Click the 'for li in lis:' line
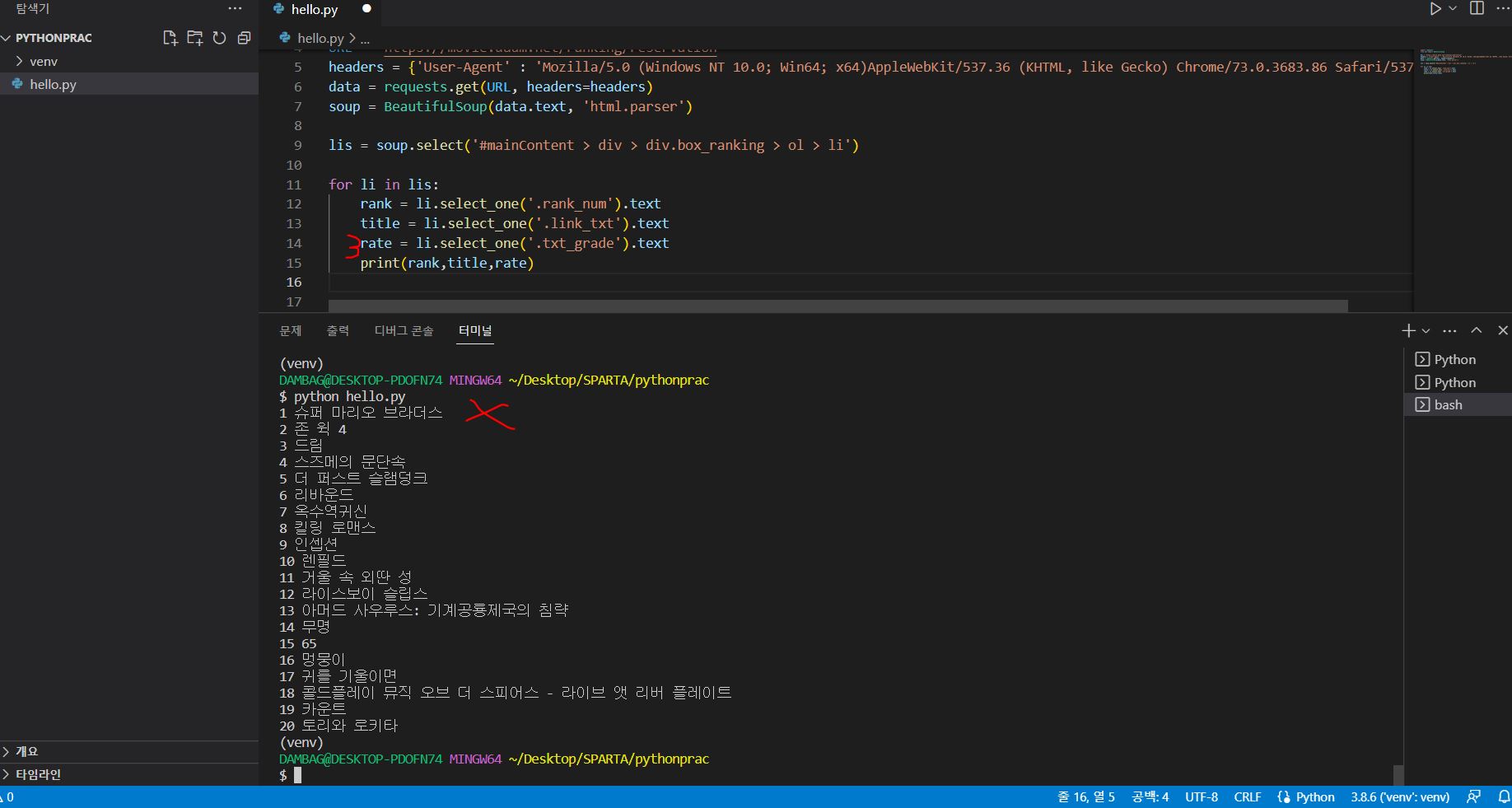 pyautogui.click(x=384, y=184)
